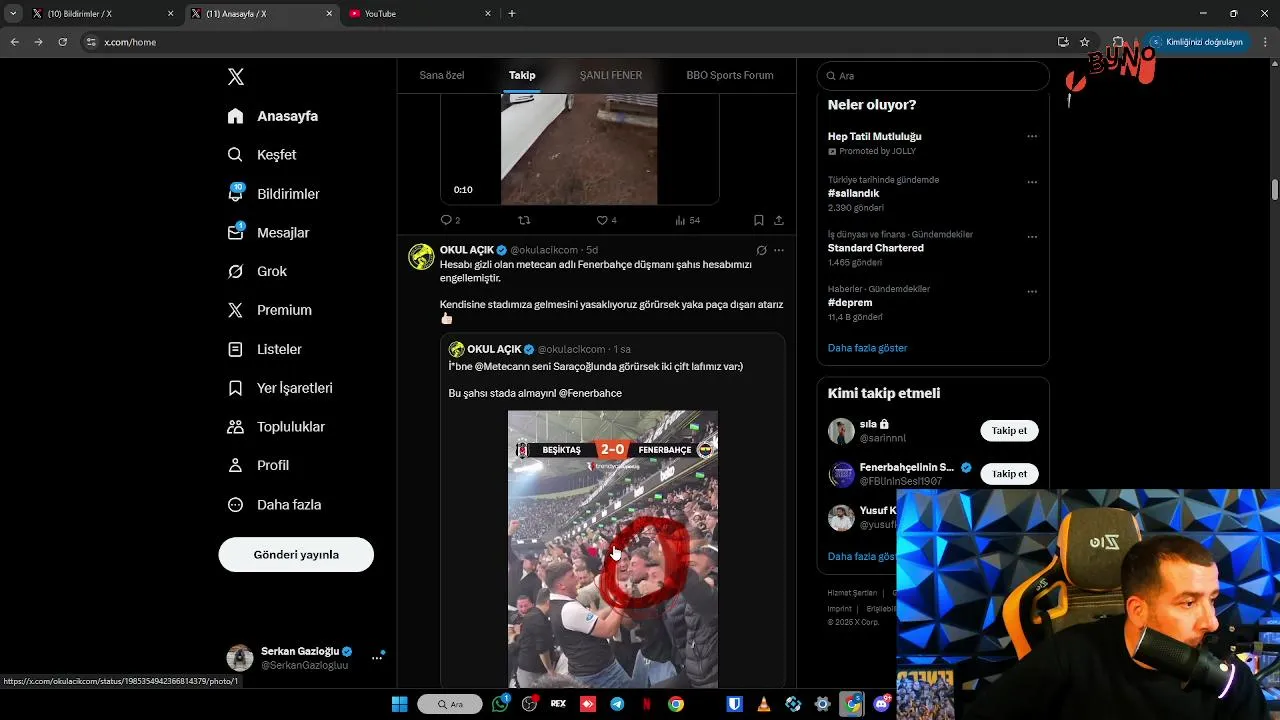Open sıla's profile avatar
The image size is (1280, 720).
coord(841,431)
